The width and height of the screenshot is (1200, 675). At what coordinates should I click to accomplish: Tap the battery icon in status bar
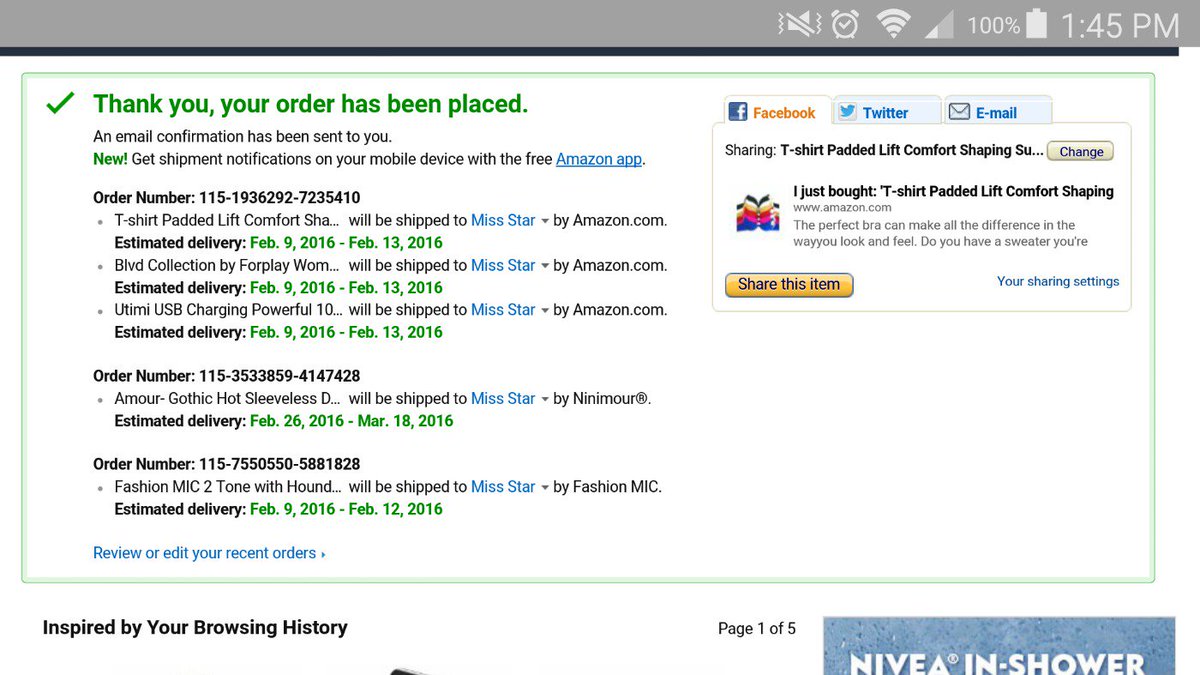click(1036, 24)
